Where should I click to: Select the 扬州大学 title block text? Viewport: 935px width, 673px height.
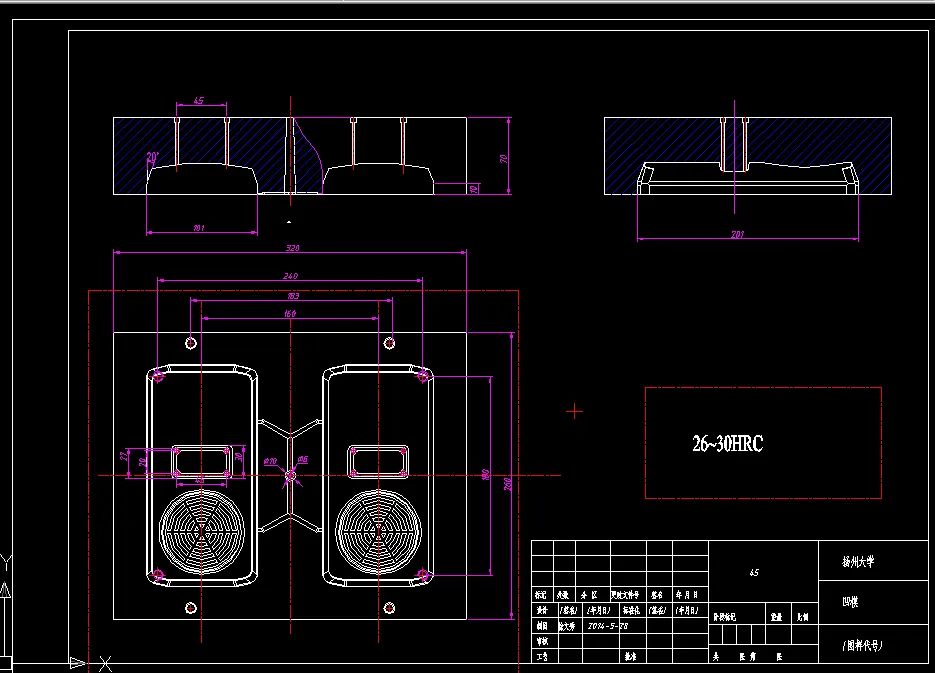tap(858, 562)
